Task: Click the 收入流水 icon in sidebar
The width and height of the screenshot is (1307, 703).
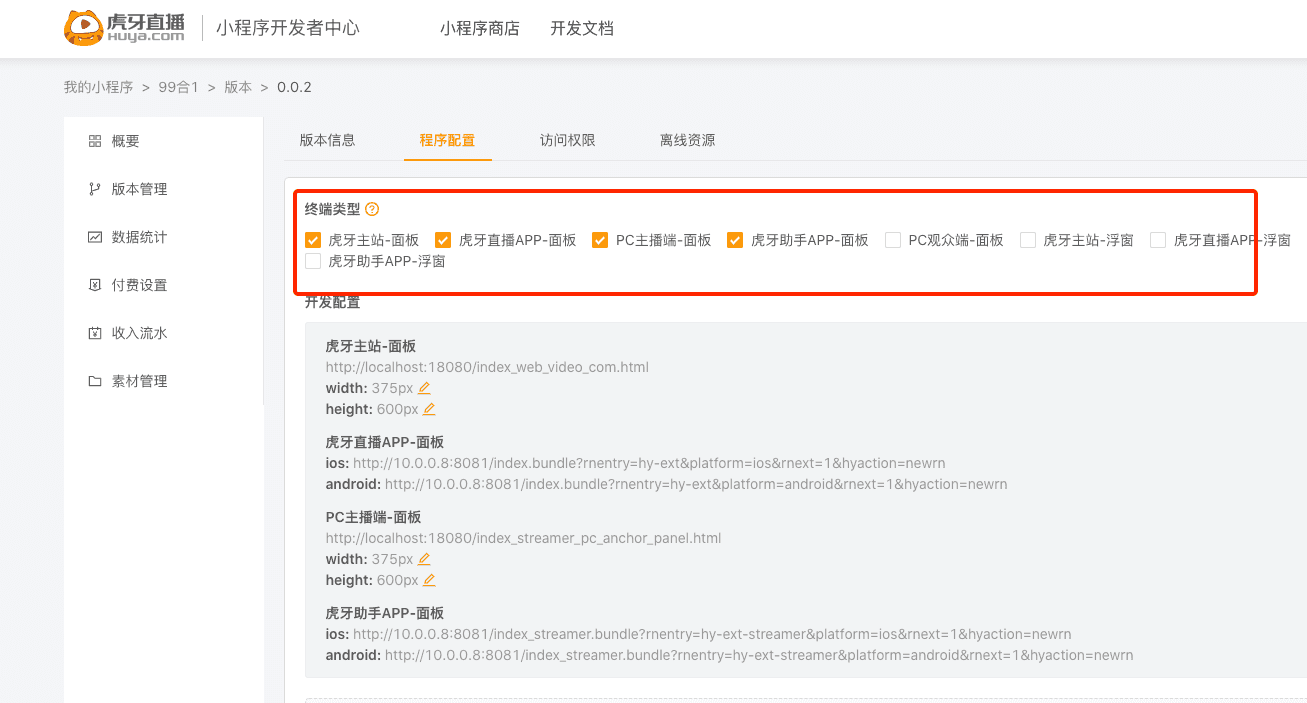Action: (x=95, y=333)
